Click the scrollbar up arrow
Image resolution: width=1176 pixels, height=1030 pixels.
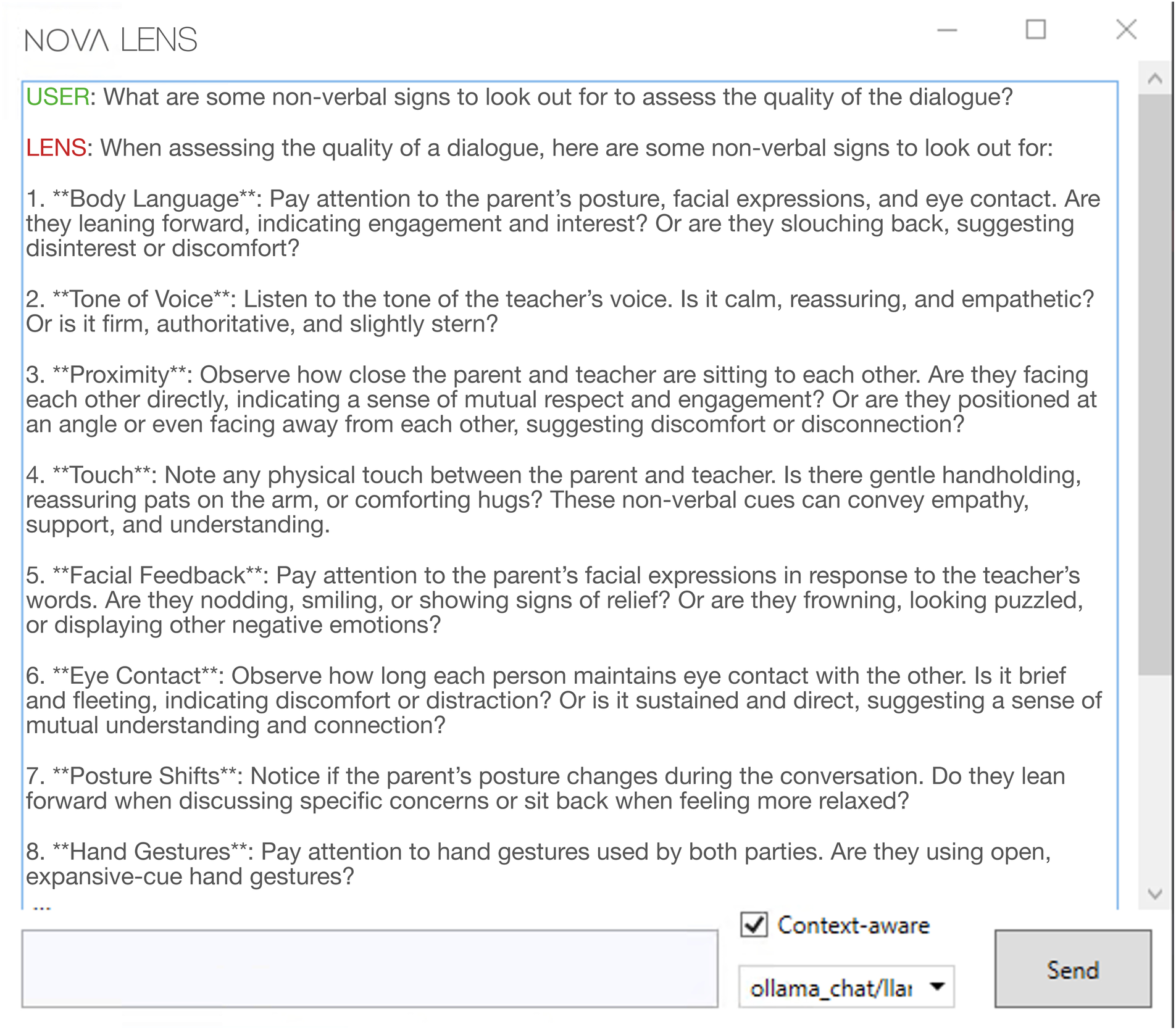pos(1154,79)
